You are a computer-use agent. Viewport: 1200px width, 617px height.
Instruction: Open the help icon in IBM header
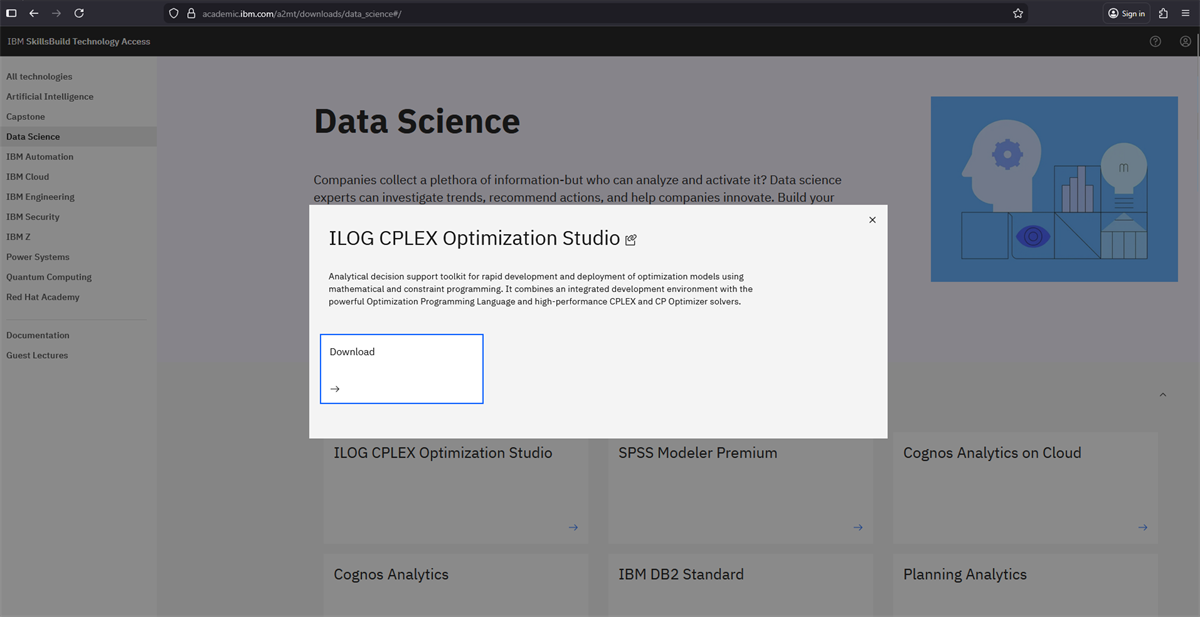tap(1155, 42)
